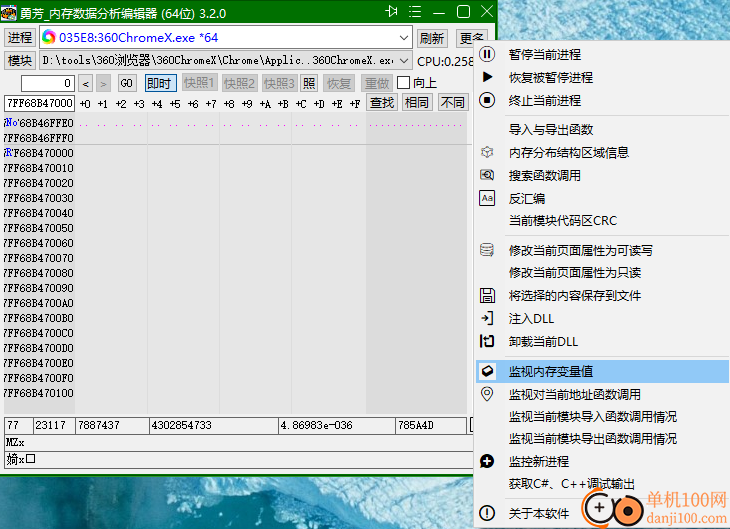Open the module path dropdown
This screenshot has height=529, width=730.
coord(404,61)
